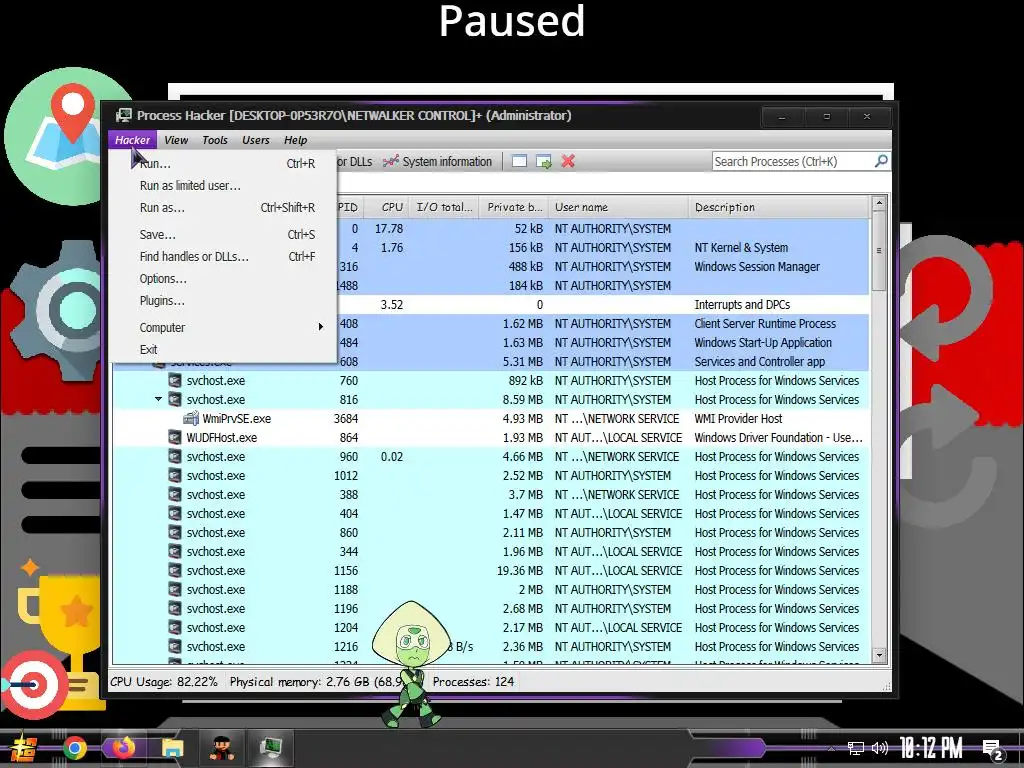Click the find window and thread icon
1024x768 pixels.
[x=543, y=161]
